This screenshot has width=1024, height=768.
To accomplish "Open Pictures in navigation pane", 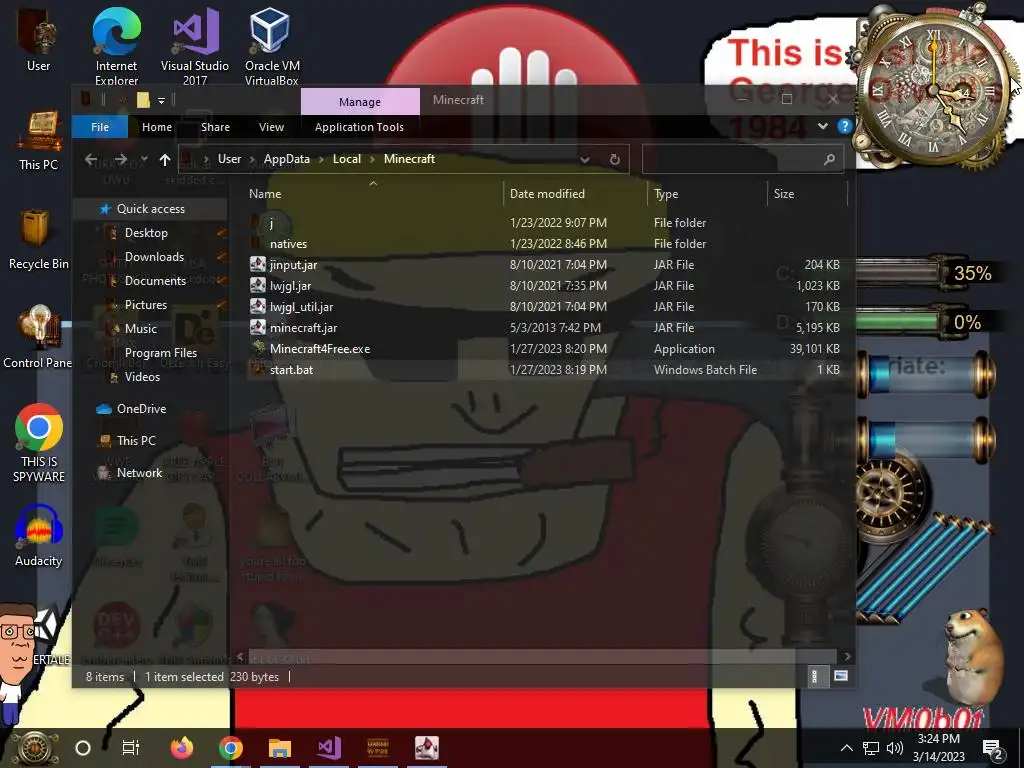I will [x=146, y=304].
